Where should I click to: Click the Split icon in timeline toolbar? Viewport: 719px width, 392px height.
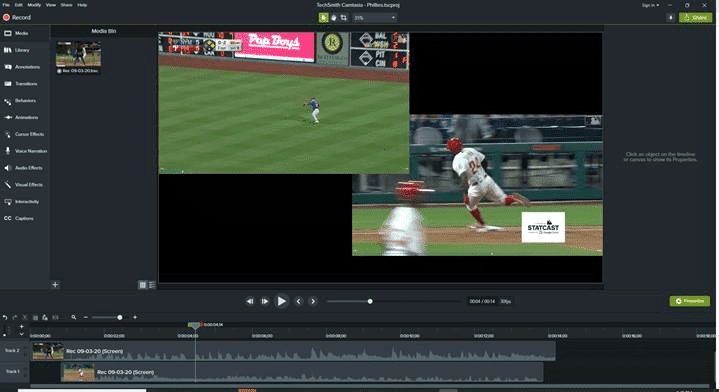(x=55, y=317)
